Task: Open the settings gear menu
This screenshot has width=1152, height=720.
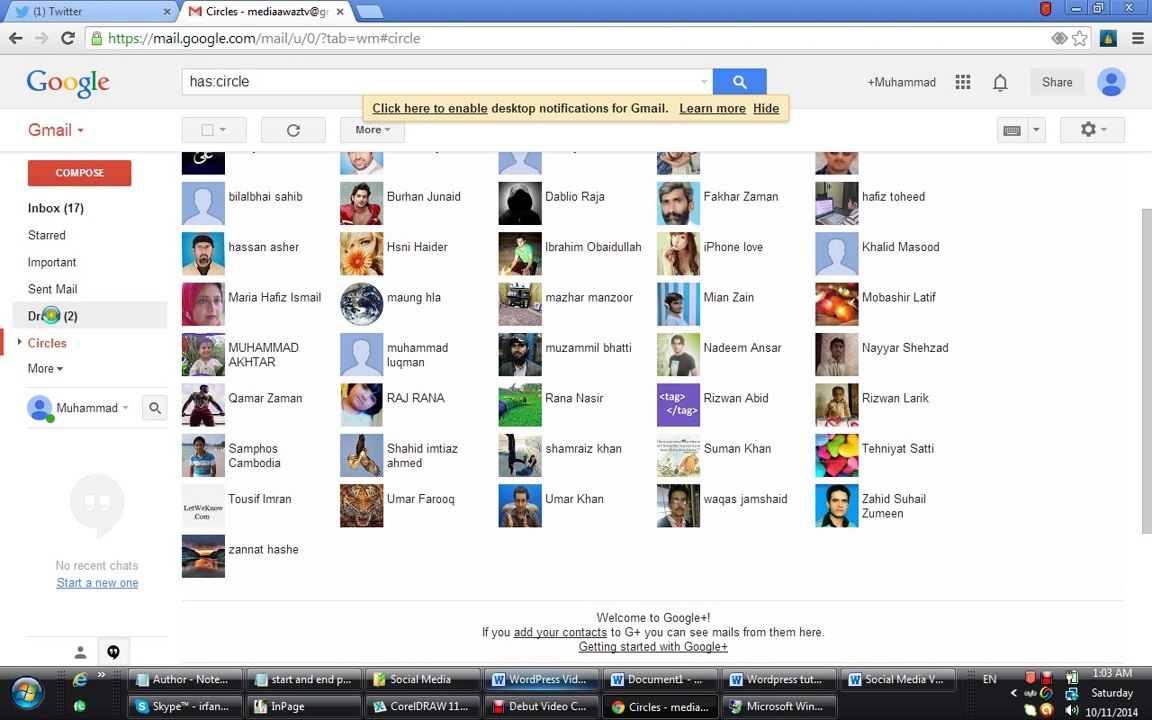Action: click(x=1092, y=130)
